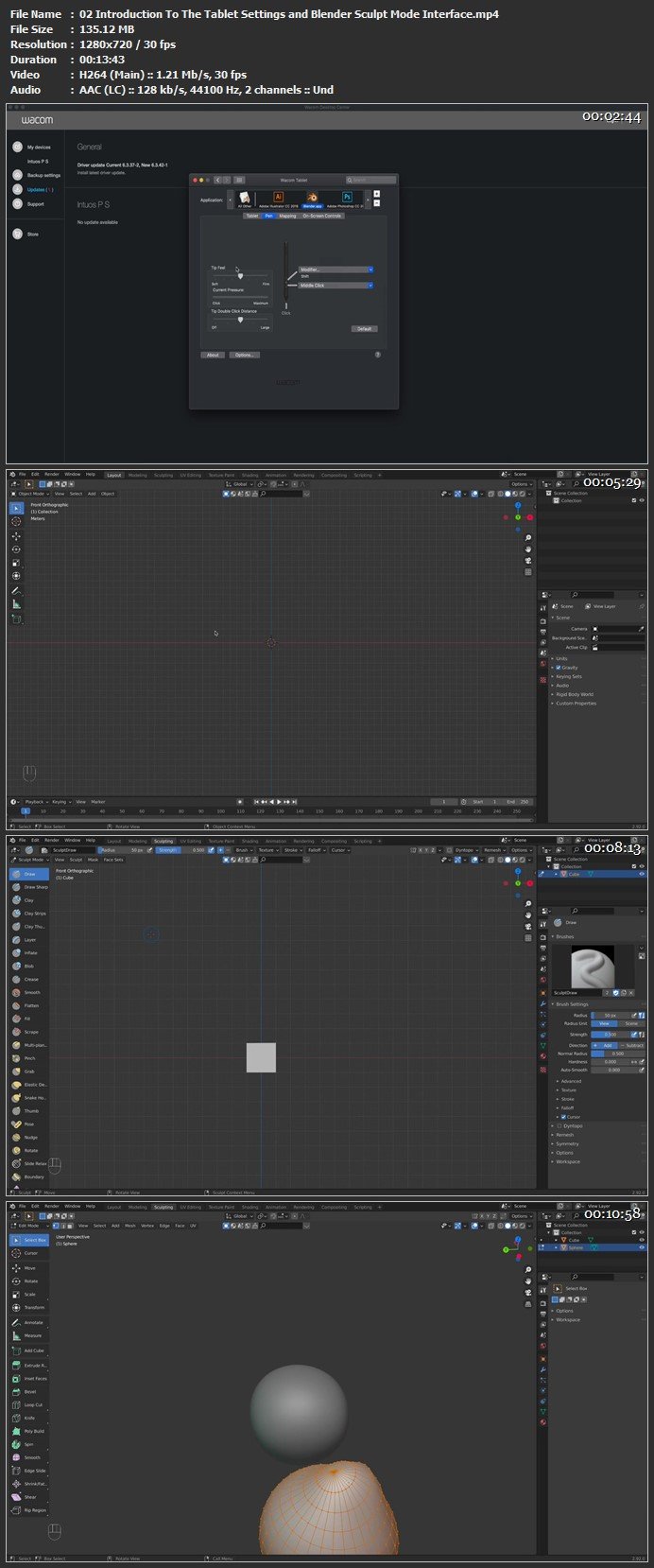Open the Modifier... pen button dropdown

point(336,270)
